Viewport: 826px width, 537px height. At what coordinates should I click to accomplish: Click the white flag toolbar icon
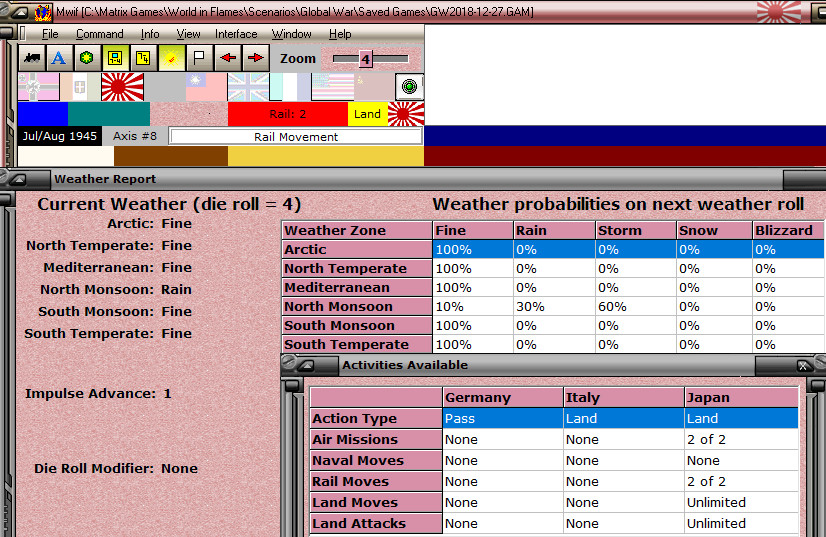tap(199, 58)
